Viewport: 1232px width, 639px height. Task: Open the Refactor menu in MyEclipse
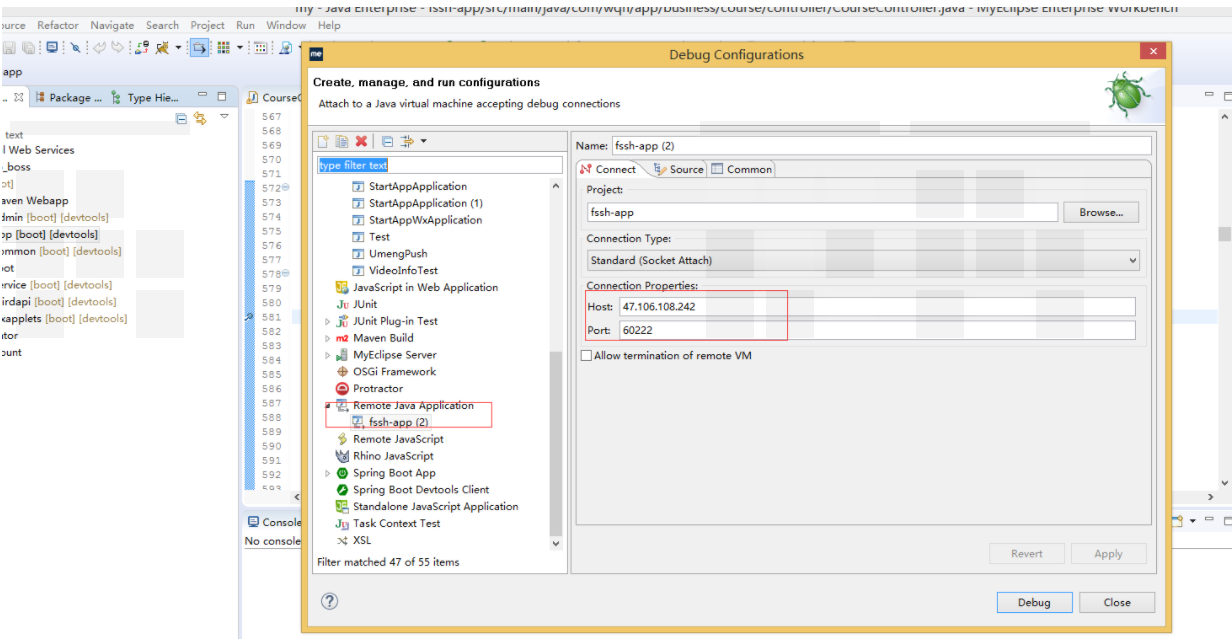[57, 25]
